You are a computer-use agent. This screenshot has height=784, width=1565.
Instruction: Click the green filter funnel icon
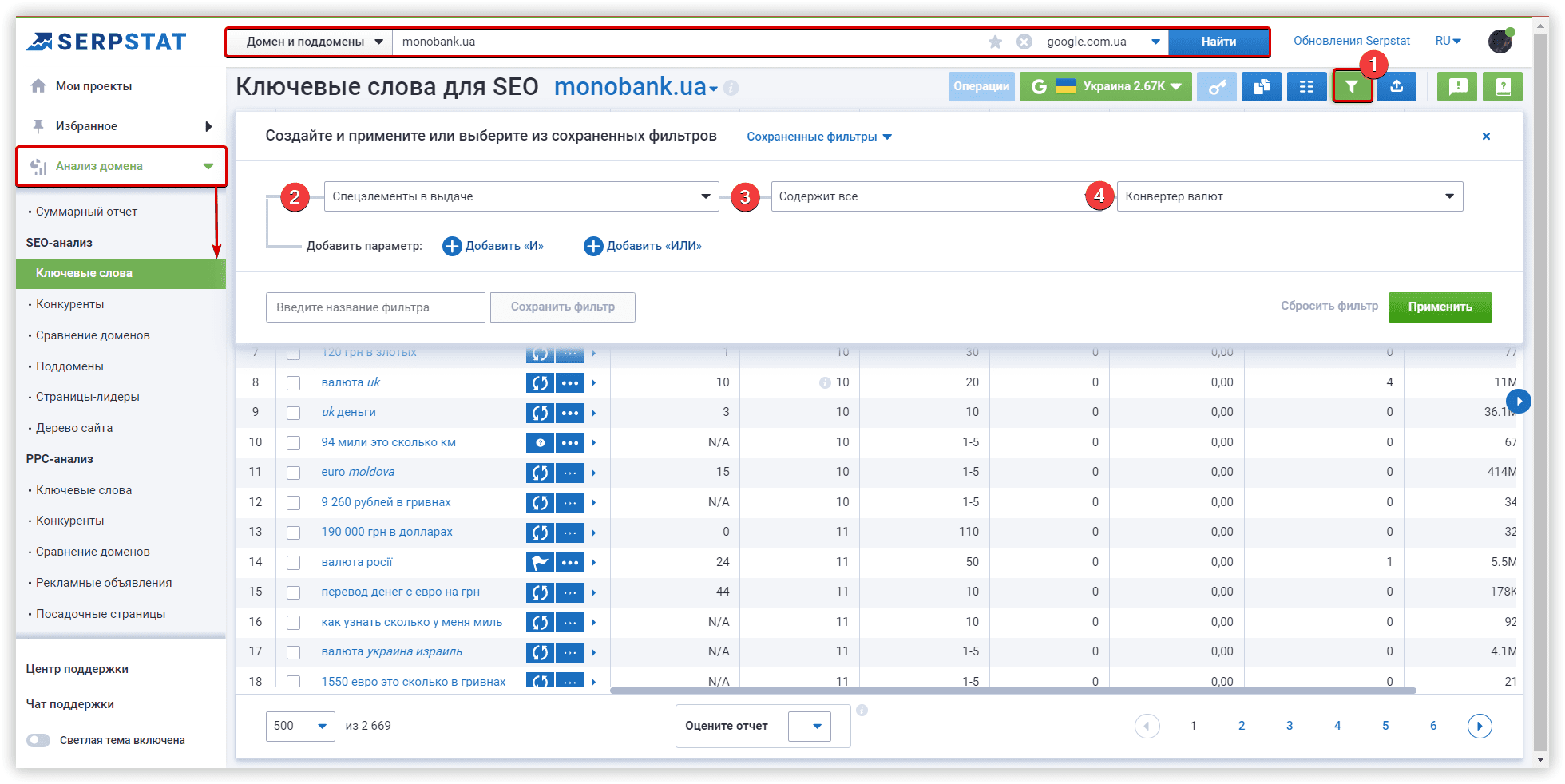pos(1351,87)
